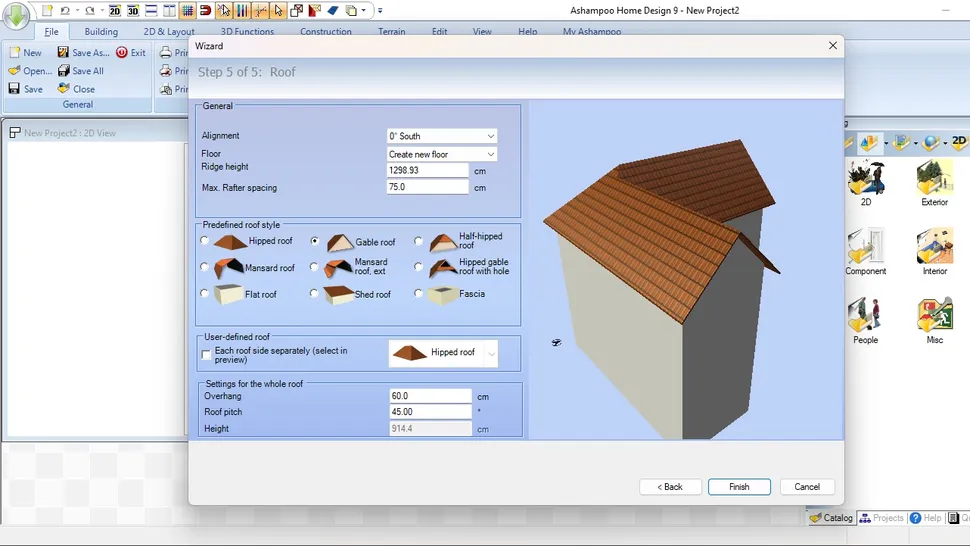Enable Each roof side separately checkbox
Screen dimensions: 970x546
206,355
